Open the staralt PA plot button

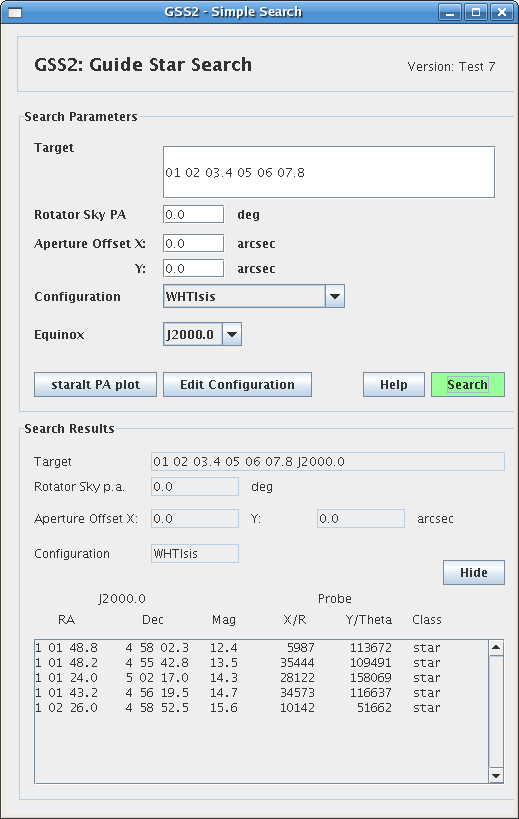96,384
